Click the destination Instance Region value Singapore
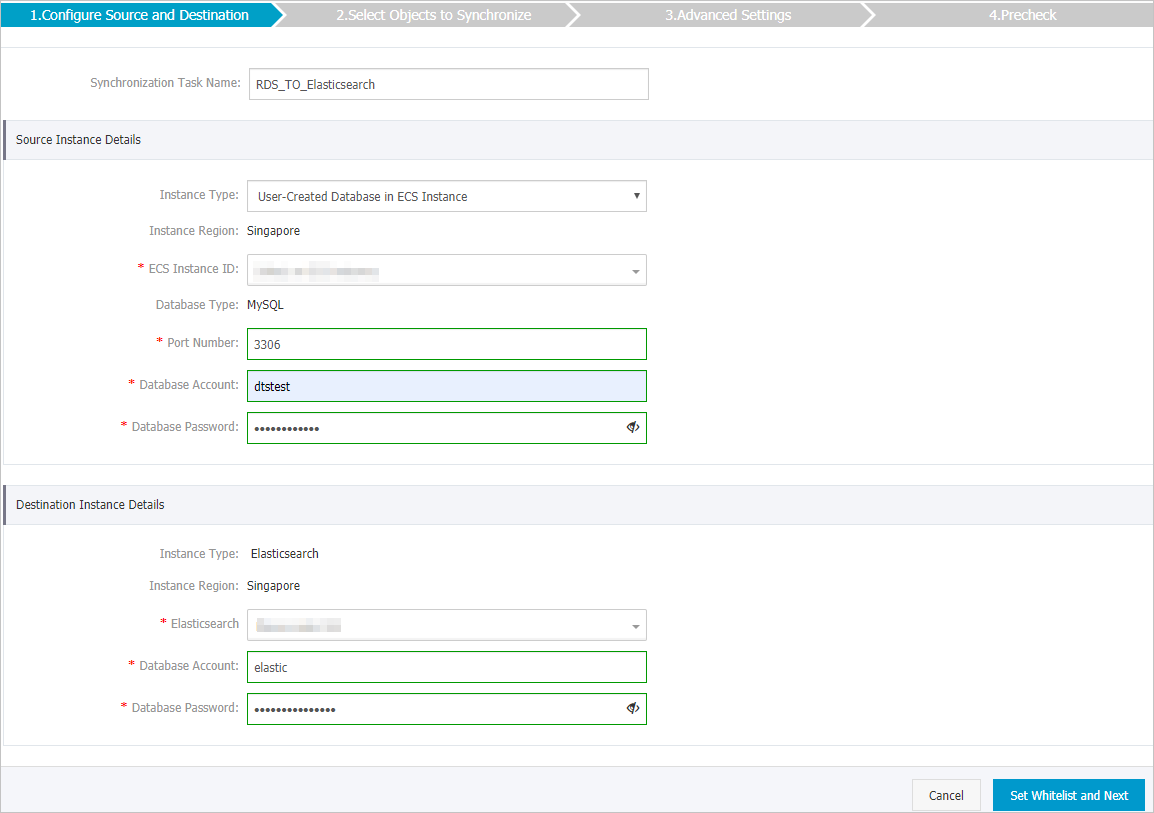The height and width of the screenshot is (813, 1154). [x=273, y=586]
